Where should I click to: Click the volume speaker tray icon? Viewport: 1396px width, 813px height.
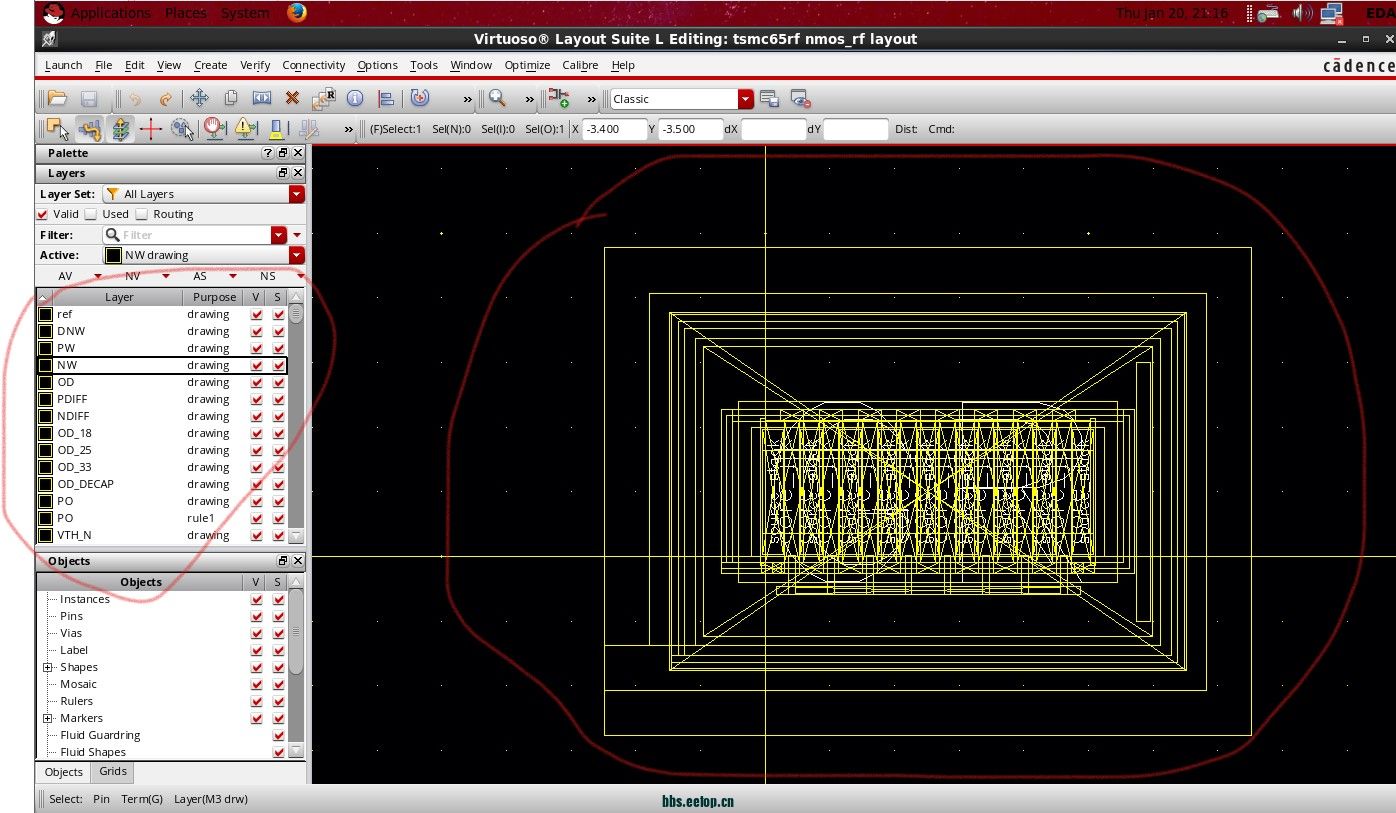1302,13
